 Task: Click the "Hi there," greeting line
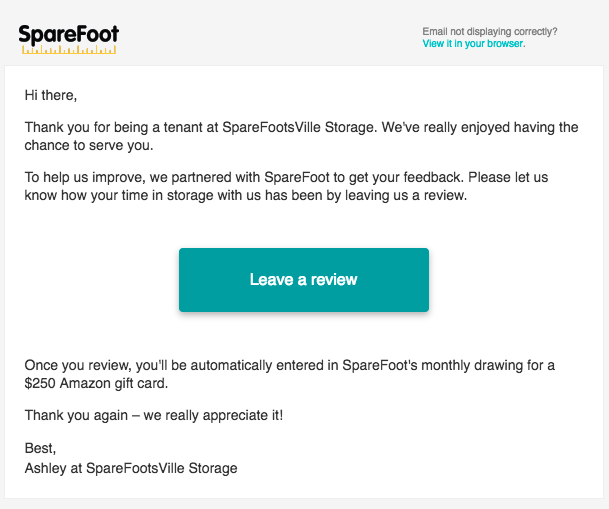(51, 95)
